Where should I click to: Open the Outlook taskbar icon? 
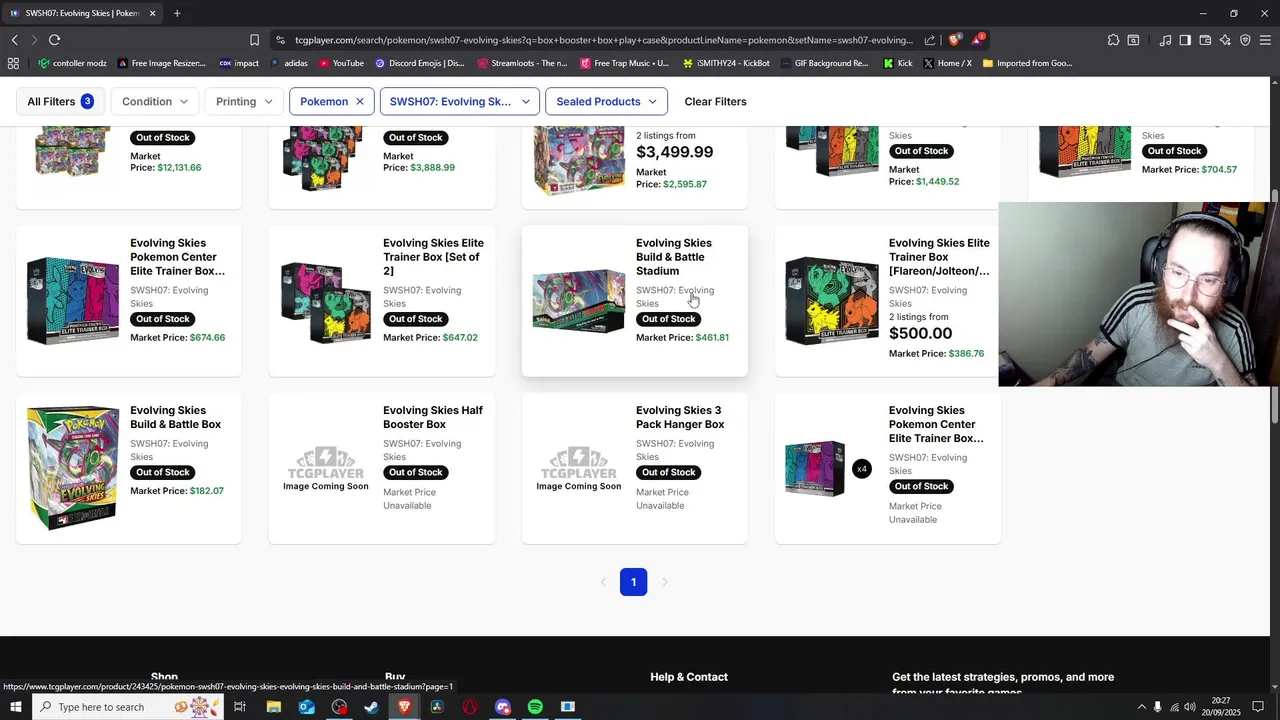pyautogui.click(x=306, y=707)
